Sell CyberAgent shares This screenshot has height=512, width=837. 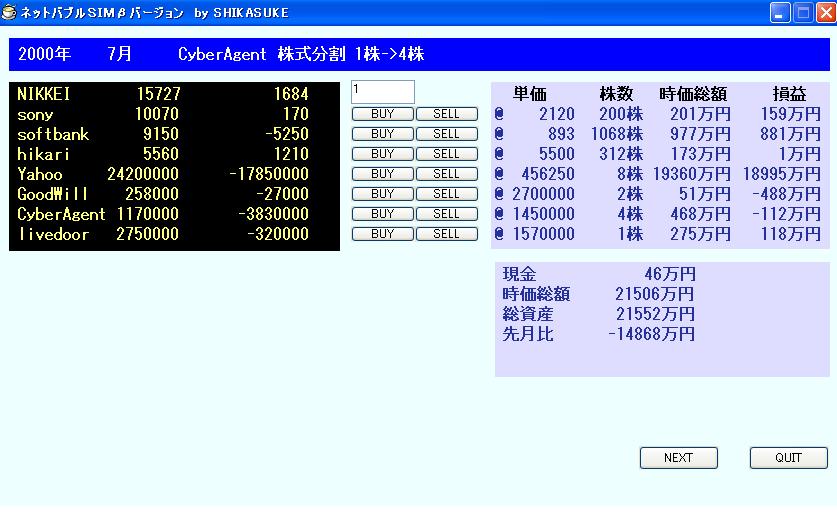point(446,214)
